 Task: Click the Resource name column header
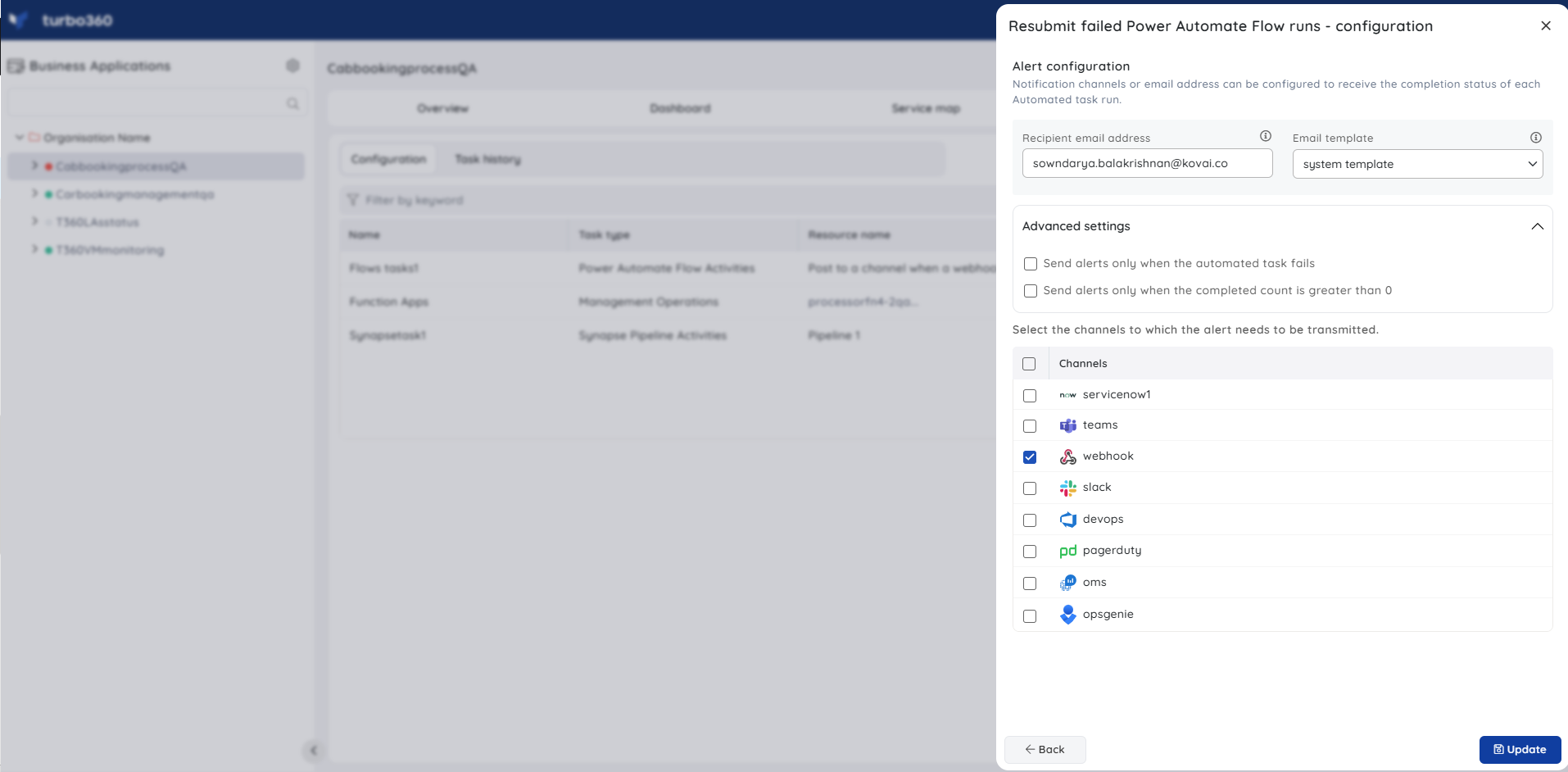coord(849,235)
